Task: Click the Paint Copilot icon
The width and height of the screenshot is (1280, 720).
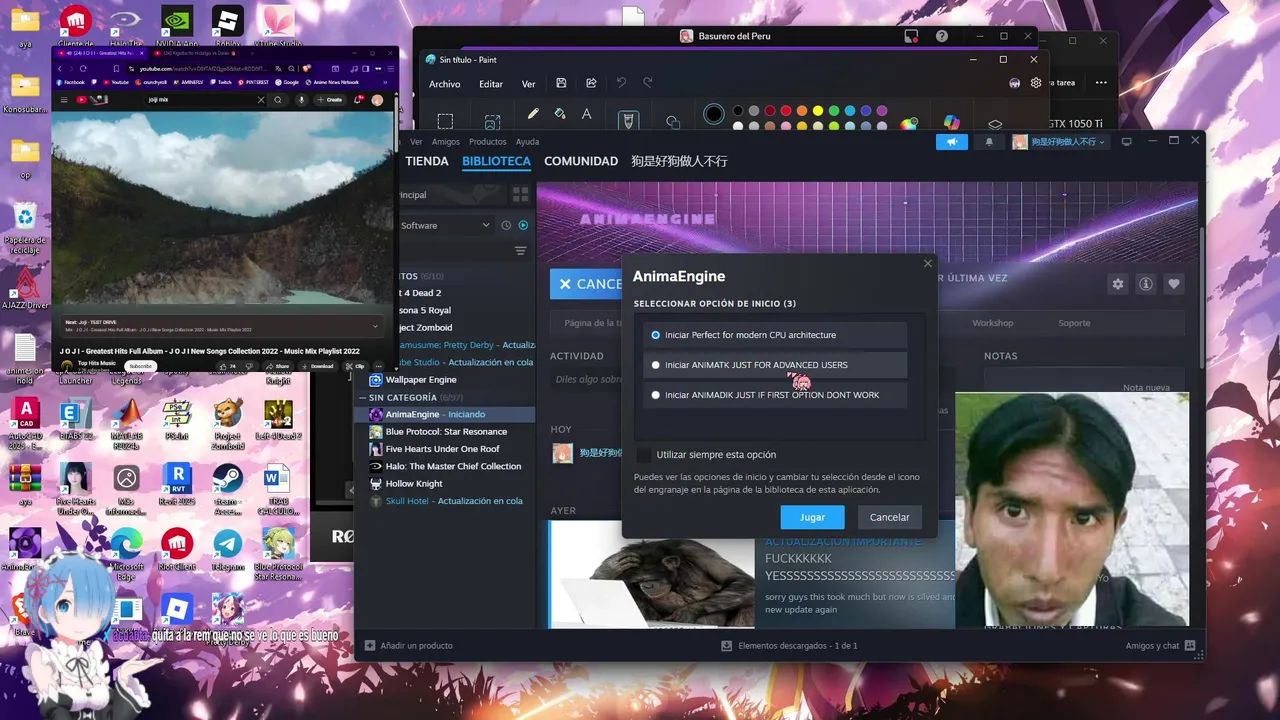Action: click(x=952, y=122)
